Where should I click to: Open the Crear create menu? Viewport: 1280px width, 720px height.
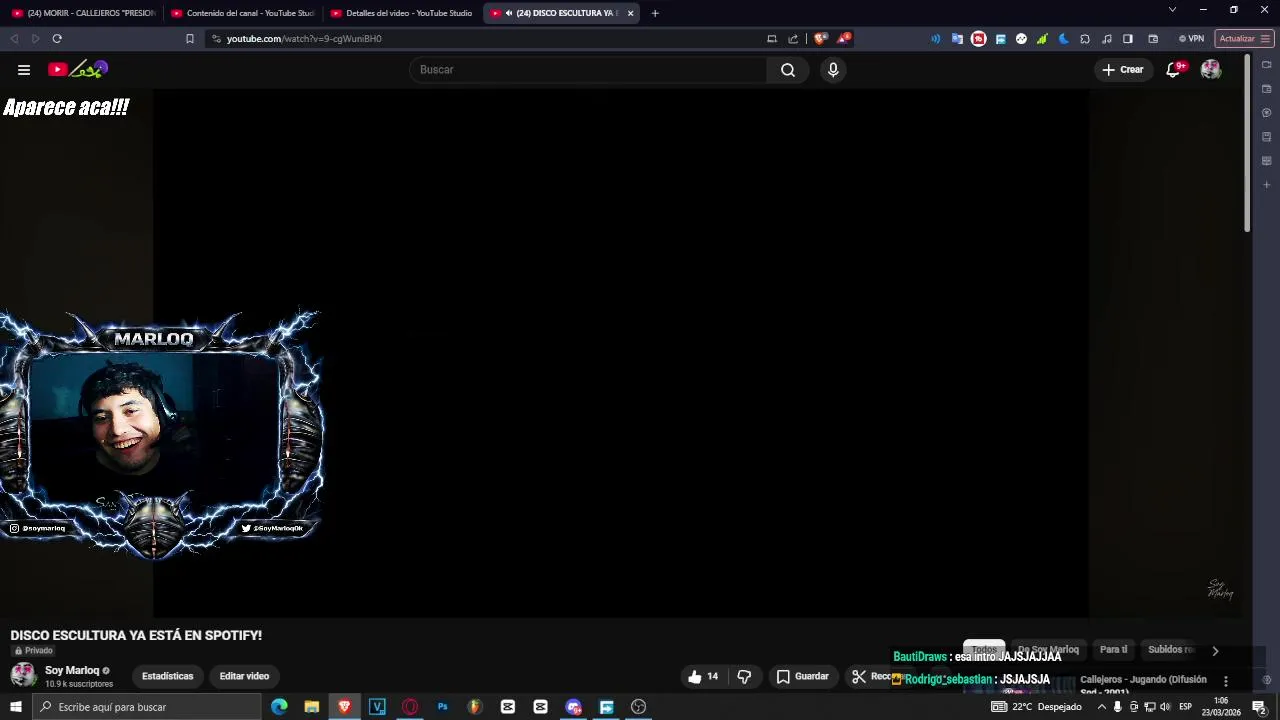point(1123,70)
